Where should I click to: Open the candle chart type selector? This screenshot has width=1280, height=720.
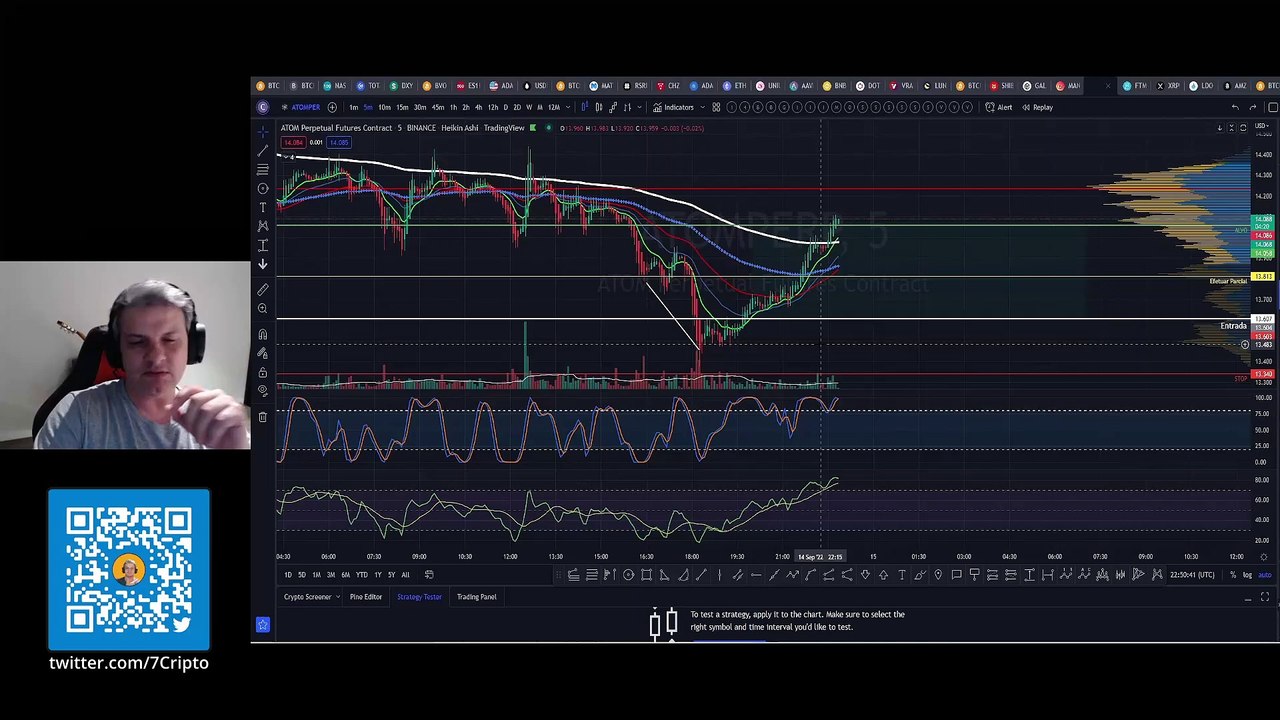[x=598, y=107]
